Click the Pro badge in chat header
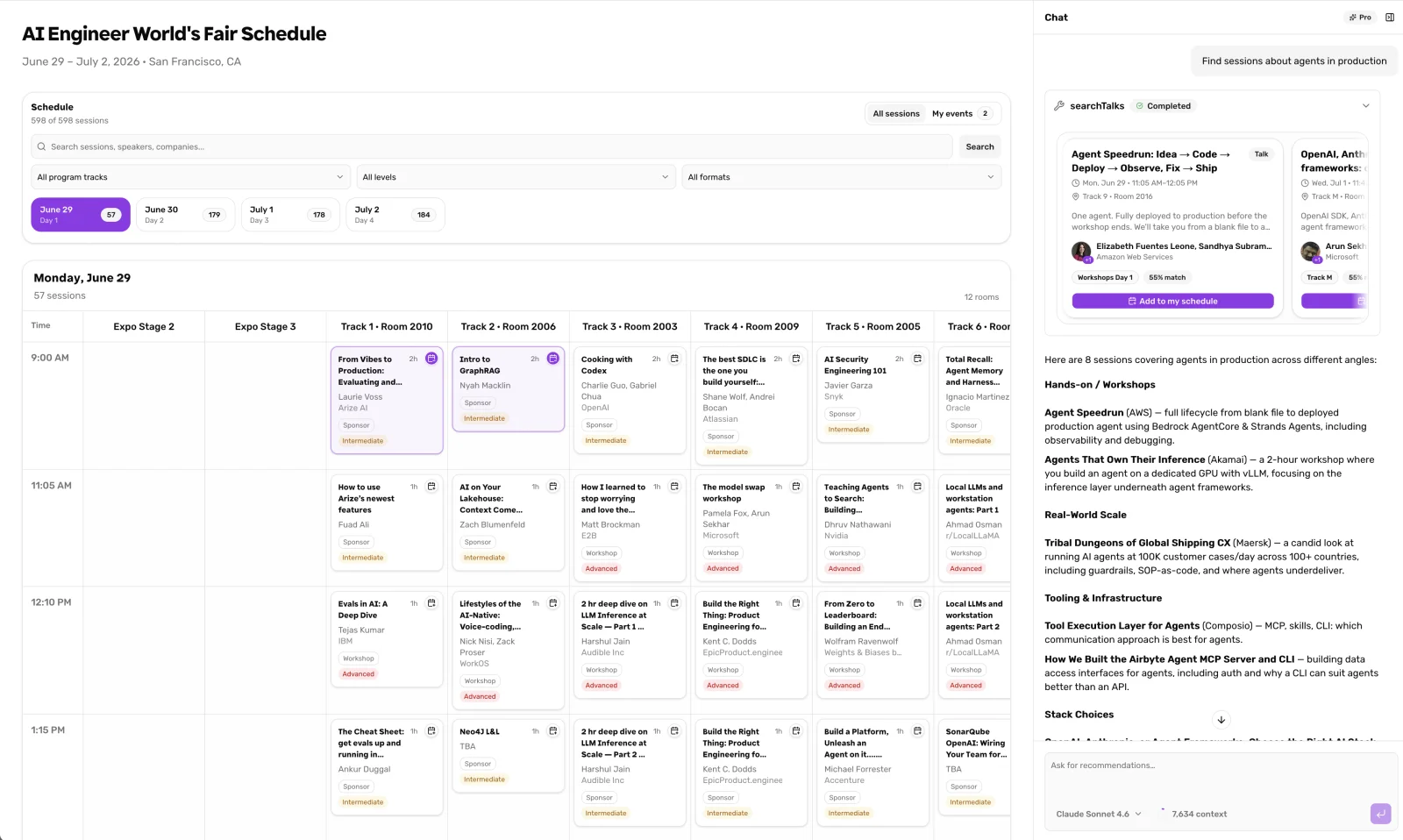 pos(1360,18)
